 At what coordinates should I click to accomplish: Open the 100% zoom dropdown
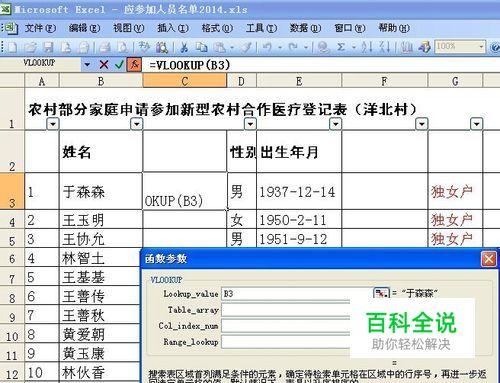click(x=481, y=47)
